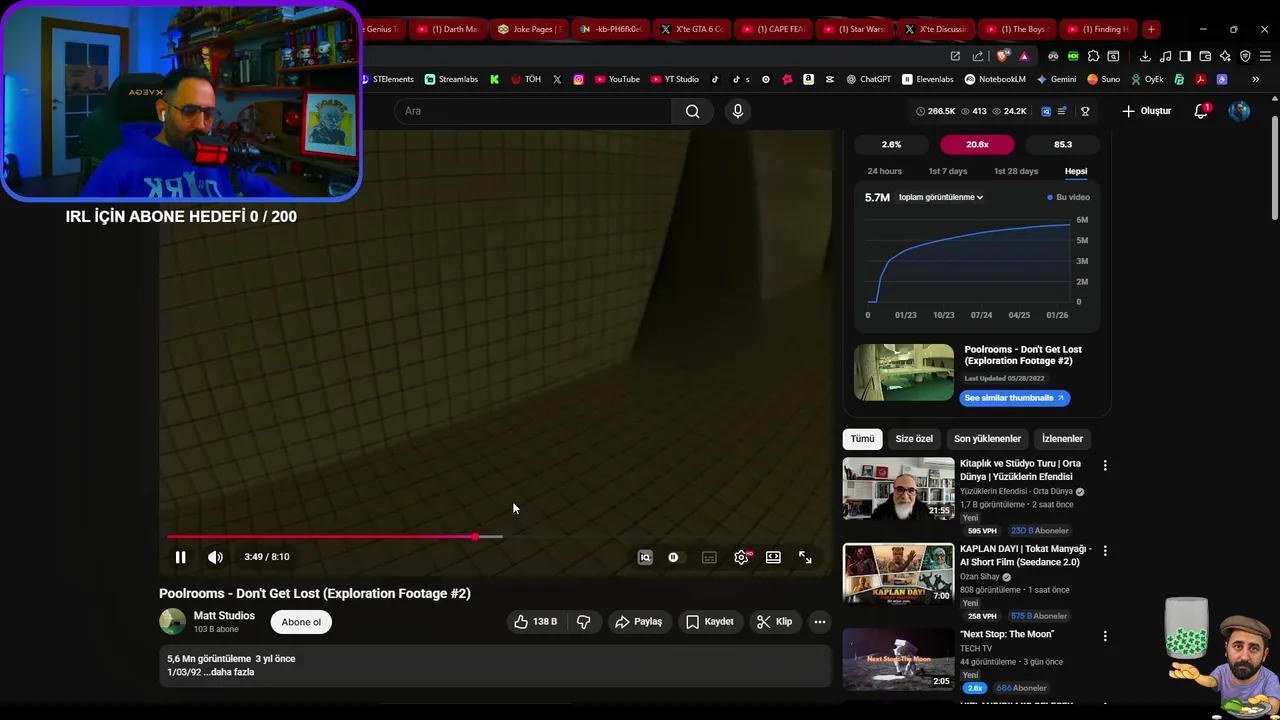Viewport: 1280px width, 720px height.
Task: Click the red progress bar scrubber
Action: click(475, 537)
